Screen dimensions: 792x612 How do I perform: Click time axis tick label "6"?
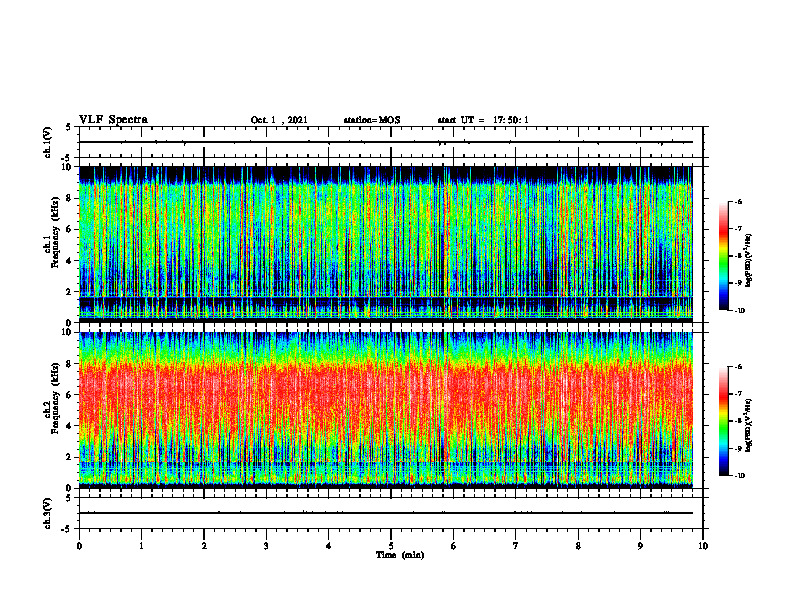[x=454, y=546]
